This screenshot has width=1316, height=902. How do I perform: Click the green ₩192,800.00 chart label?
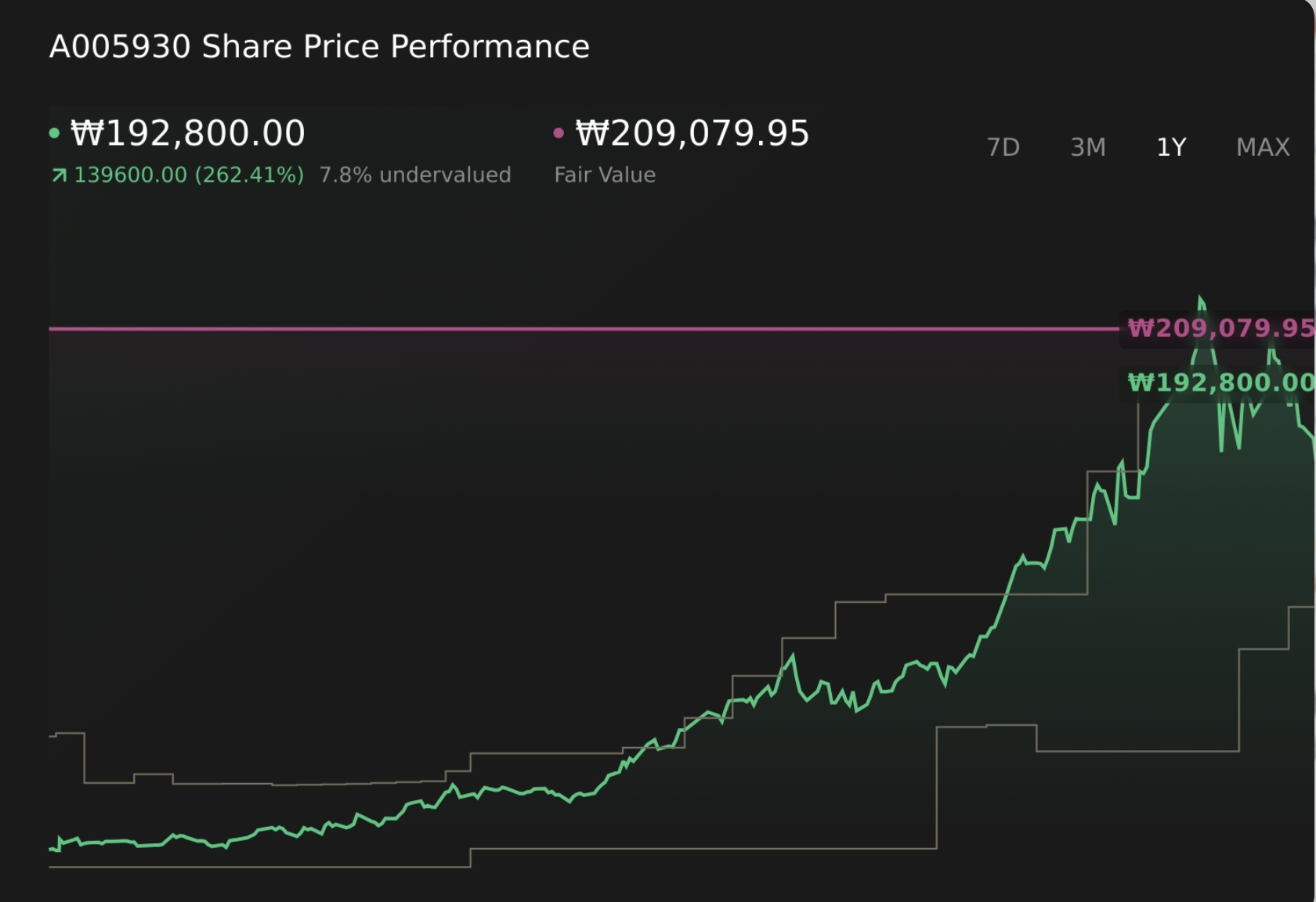coord(1219,383)
